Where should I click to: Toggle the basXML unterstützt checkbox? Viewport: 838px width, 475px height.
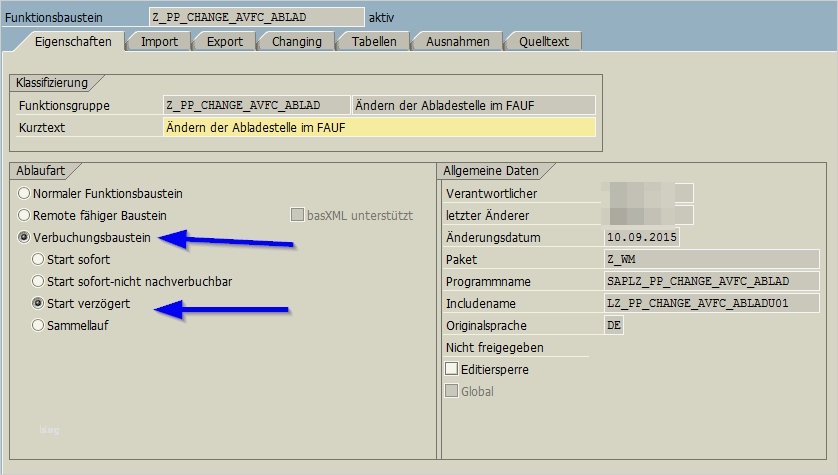pos(297,215)
